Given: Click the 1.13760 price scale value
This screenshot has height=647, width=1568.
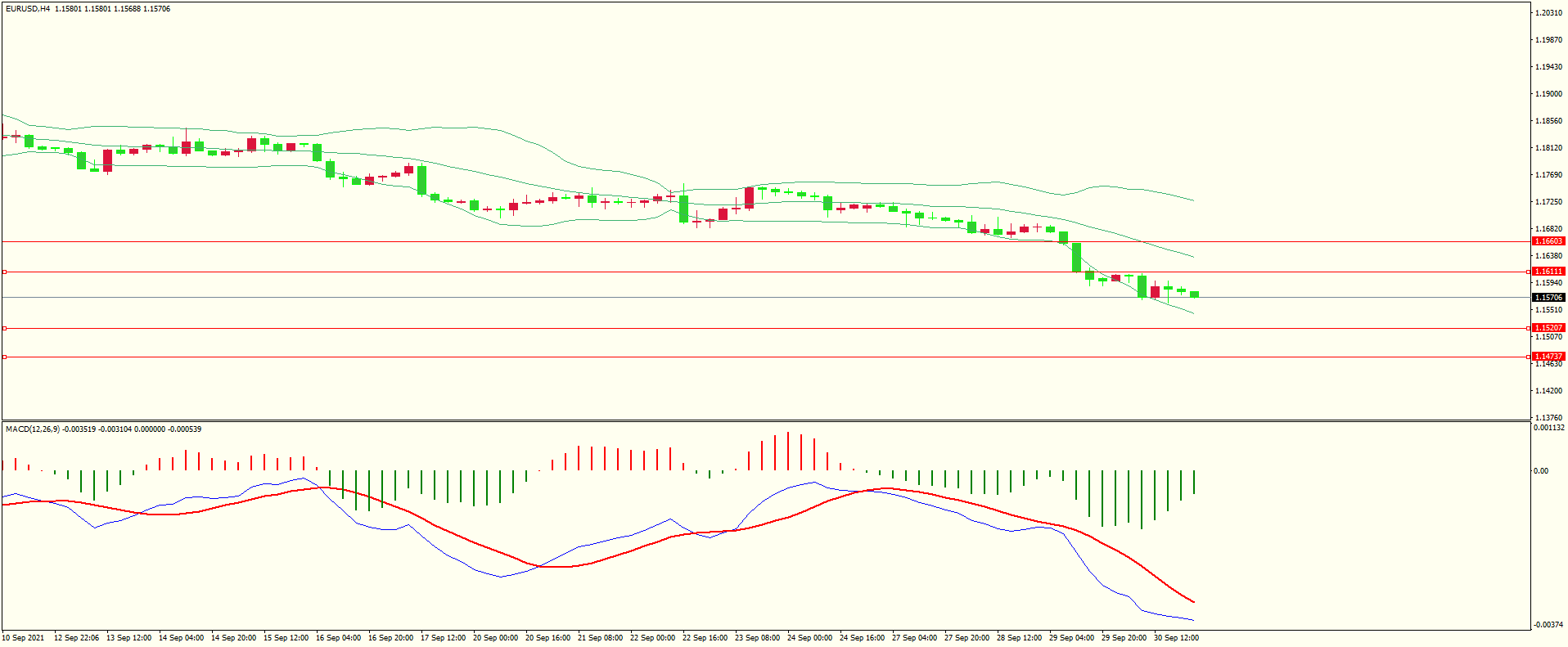Looking at the screenshot, I should (1549, 418).
